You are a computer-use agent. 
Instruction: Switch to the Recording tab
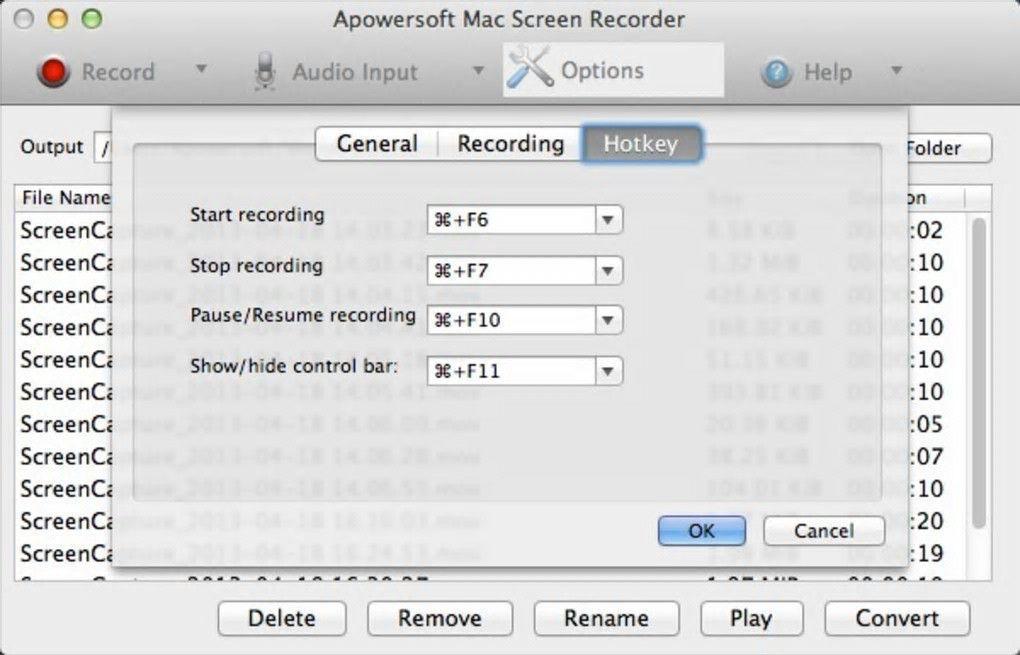click(510, 144)
